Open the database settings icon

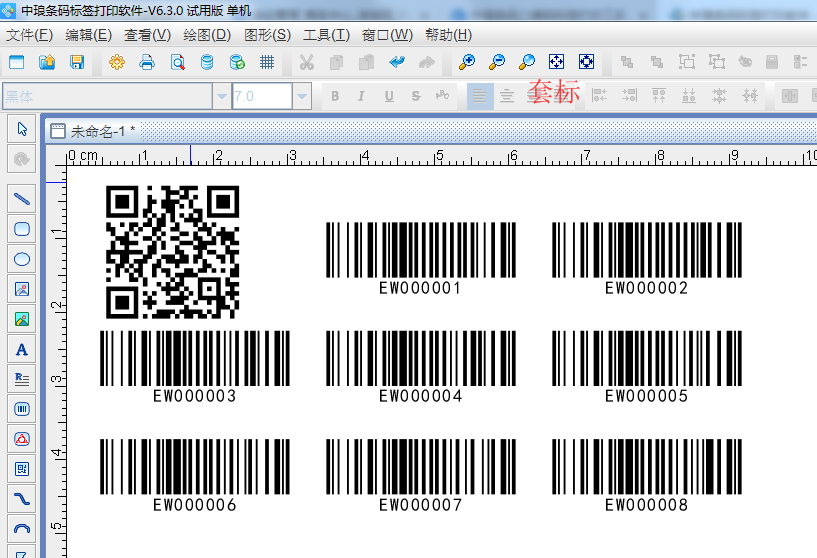coord(207,62)
